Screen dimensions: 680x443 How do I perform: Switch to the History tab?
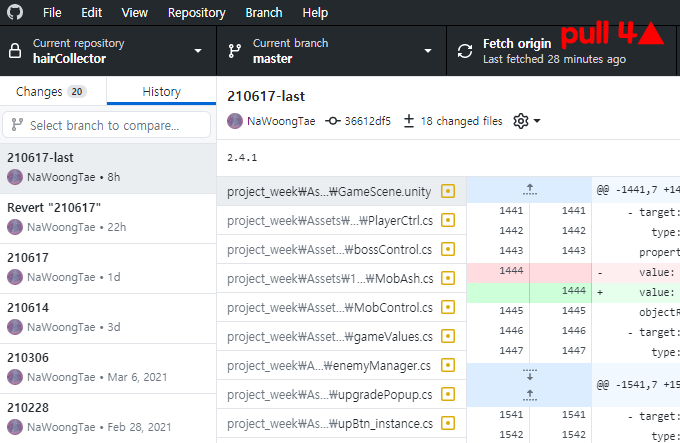[161, 91]
